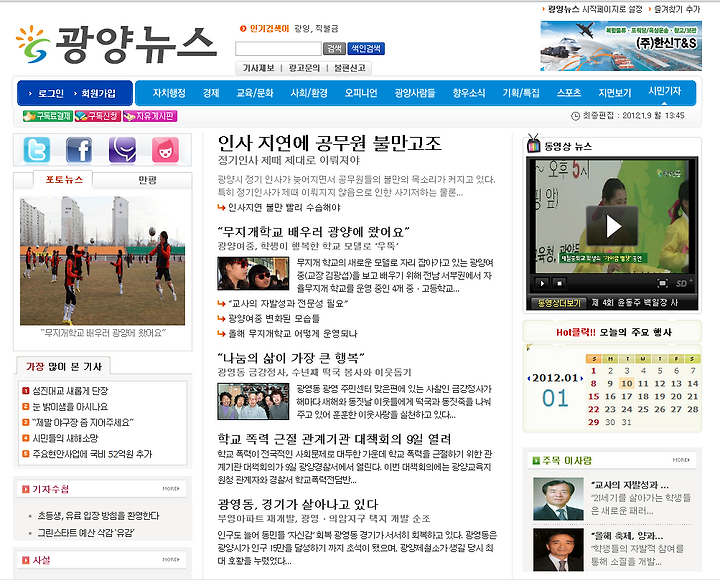Open related link 광양여중 변화된 모습들
This screenshot has width=720, height=580.
274,318
